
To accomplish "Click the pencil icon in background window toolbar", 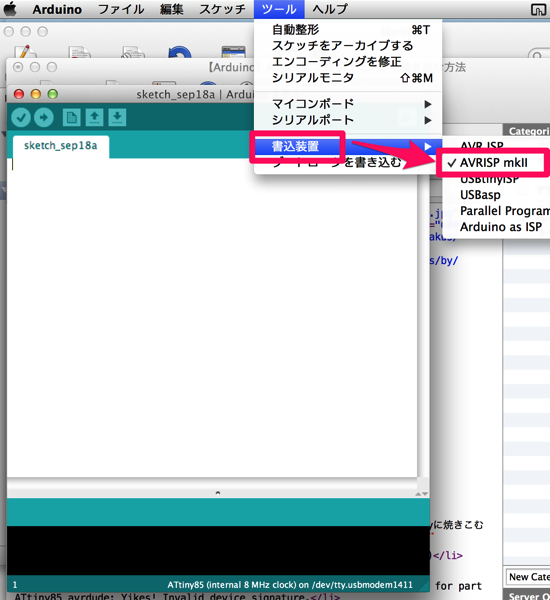I will coord(24,51).
